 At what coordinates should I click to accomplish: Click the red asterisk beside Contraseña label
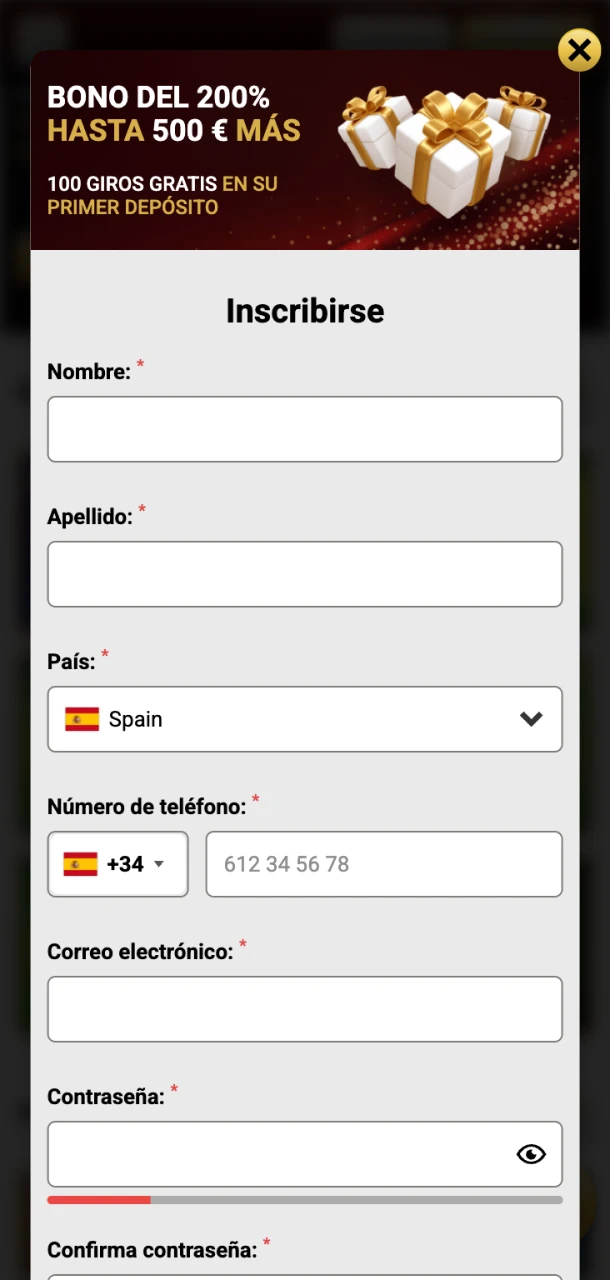(x=176, y=1091)
